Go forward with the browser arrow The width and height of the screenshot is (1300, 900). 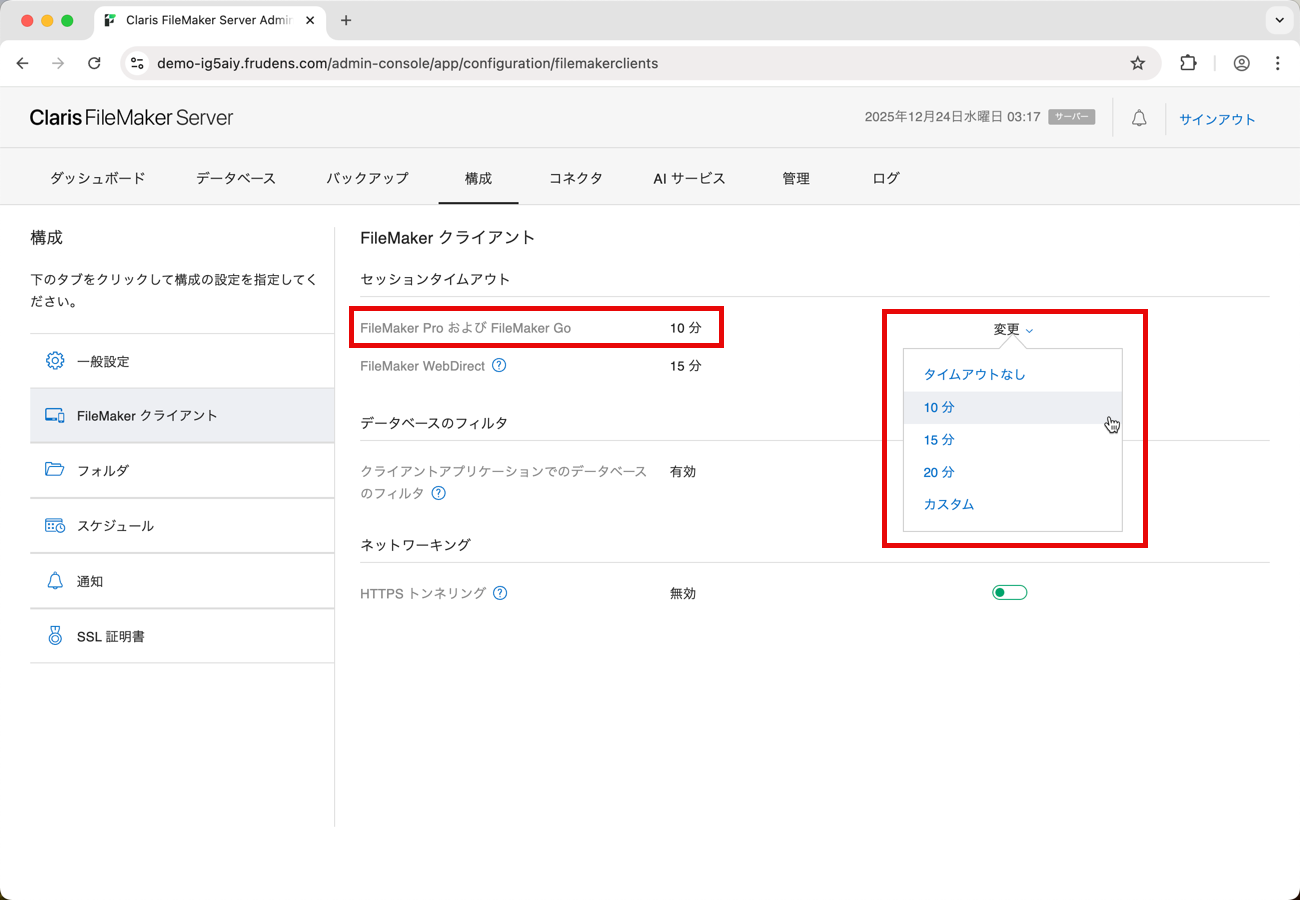(x=58, y=63)
